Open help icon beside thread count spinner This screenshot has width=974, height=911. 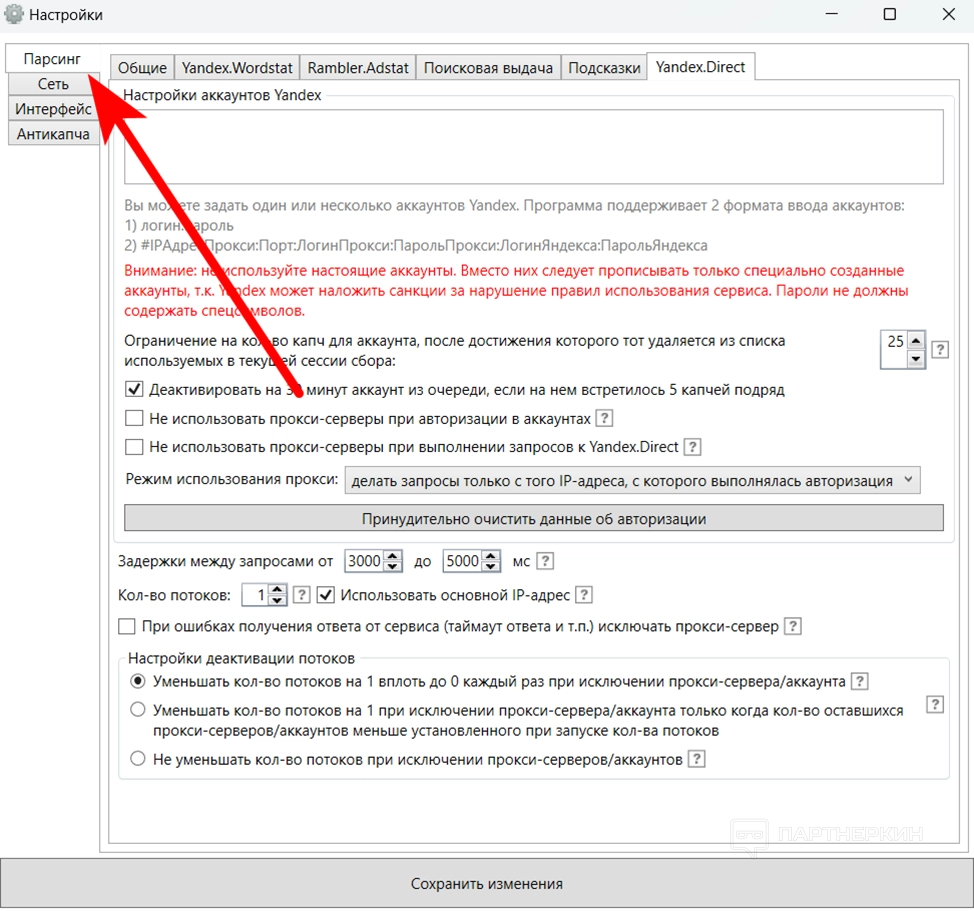pyautogui.click(x=301, y=595)
